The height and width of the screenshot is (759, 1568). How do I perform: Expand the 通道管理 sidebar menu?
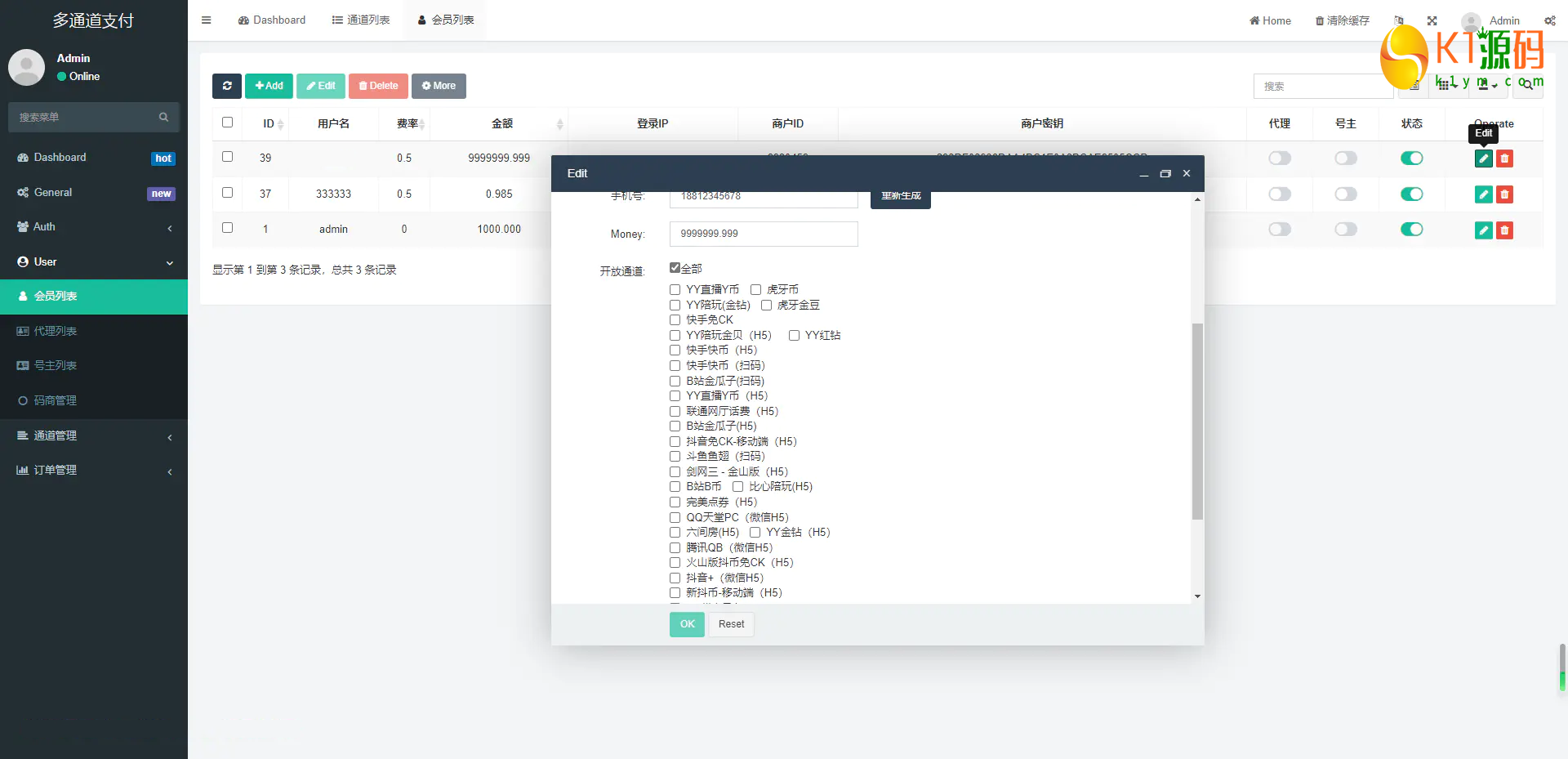(x=94, y=436)
